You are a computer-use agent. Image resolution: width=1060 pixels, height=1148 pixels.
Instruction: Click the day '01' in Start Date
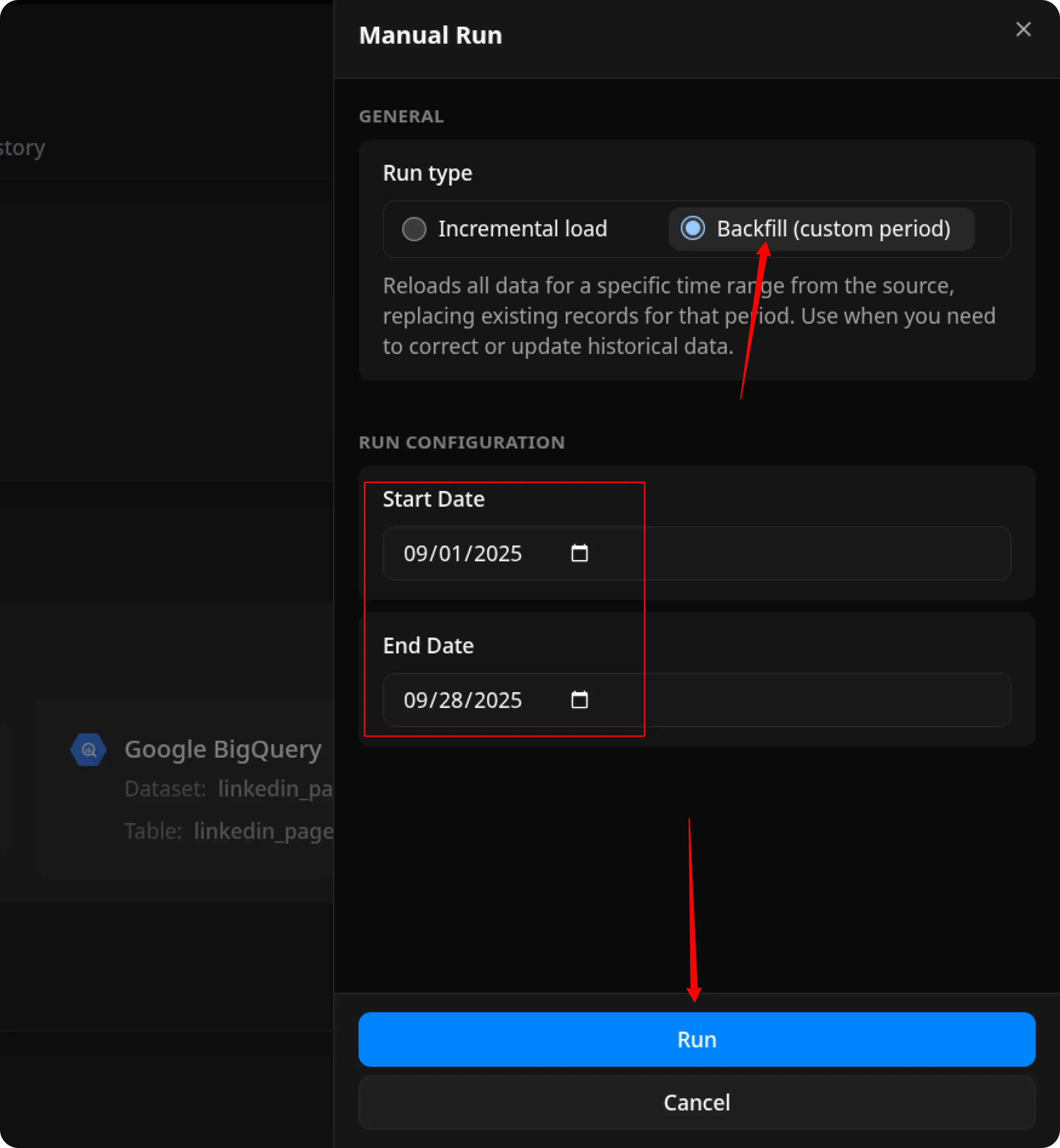[450, 554]
